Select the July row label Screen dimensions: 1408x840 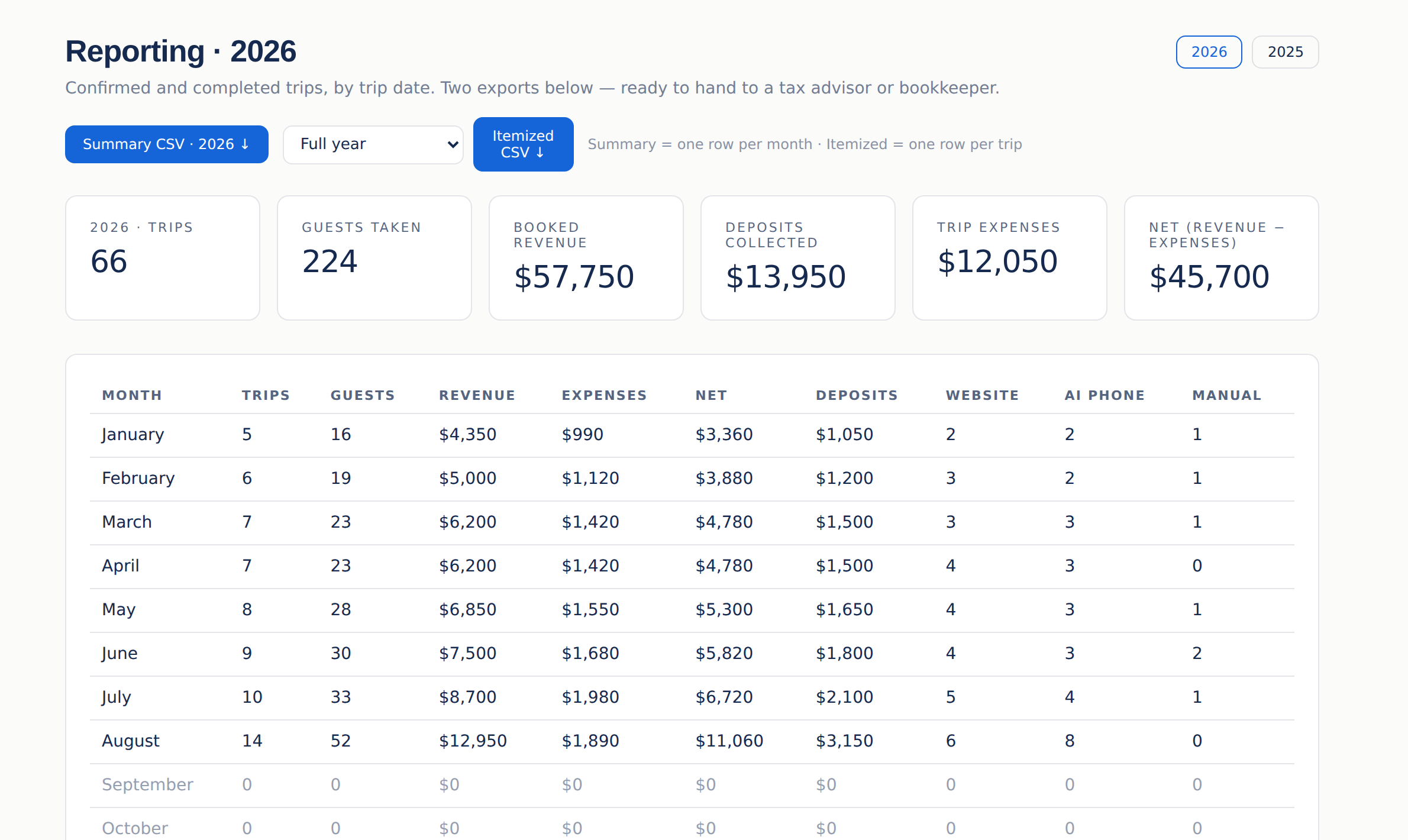click(116, 697)
